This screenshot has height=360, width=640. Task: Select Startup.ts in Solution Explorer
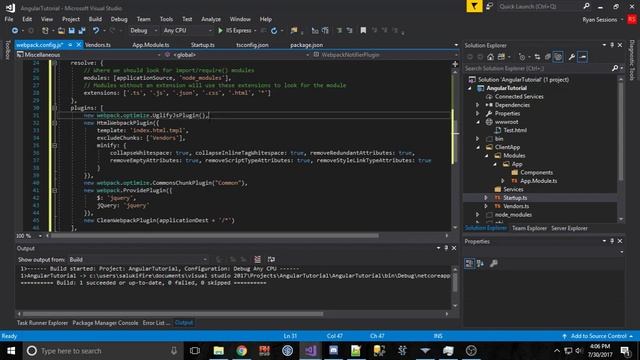(515, 198)
